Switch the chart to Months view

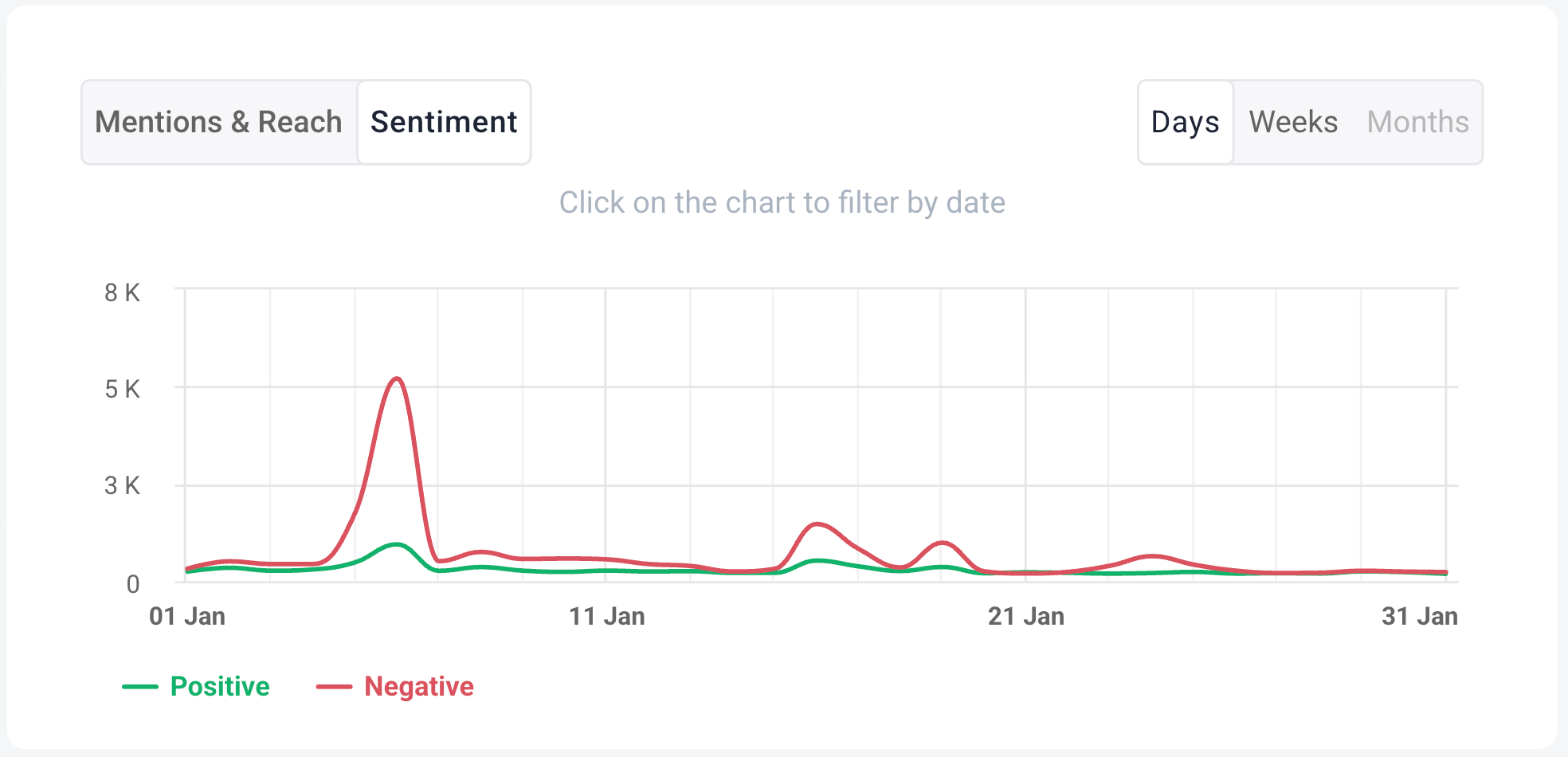pyautogui.click(x=1418, y=122)
